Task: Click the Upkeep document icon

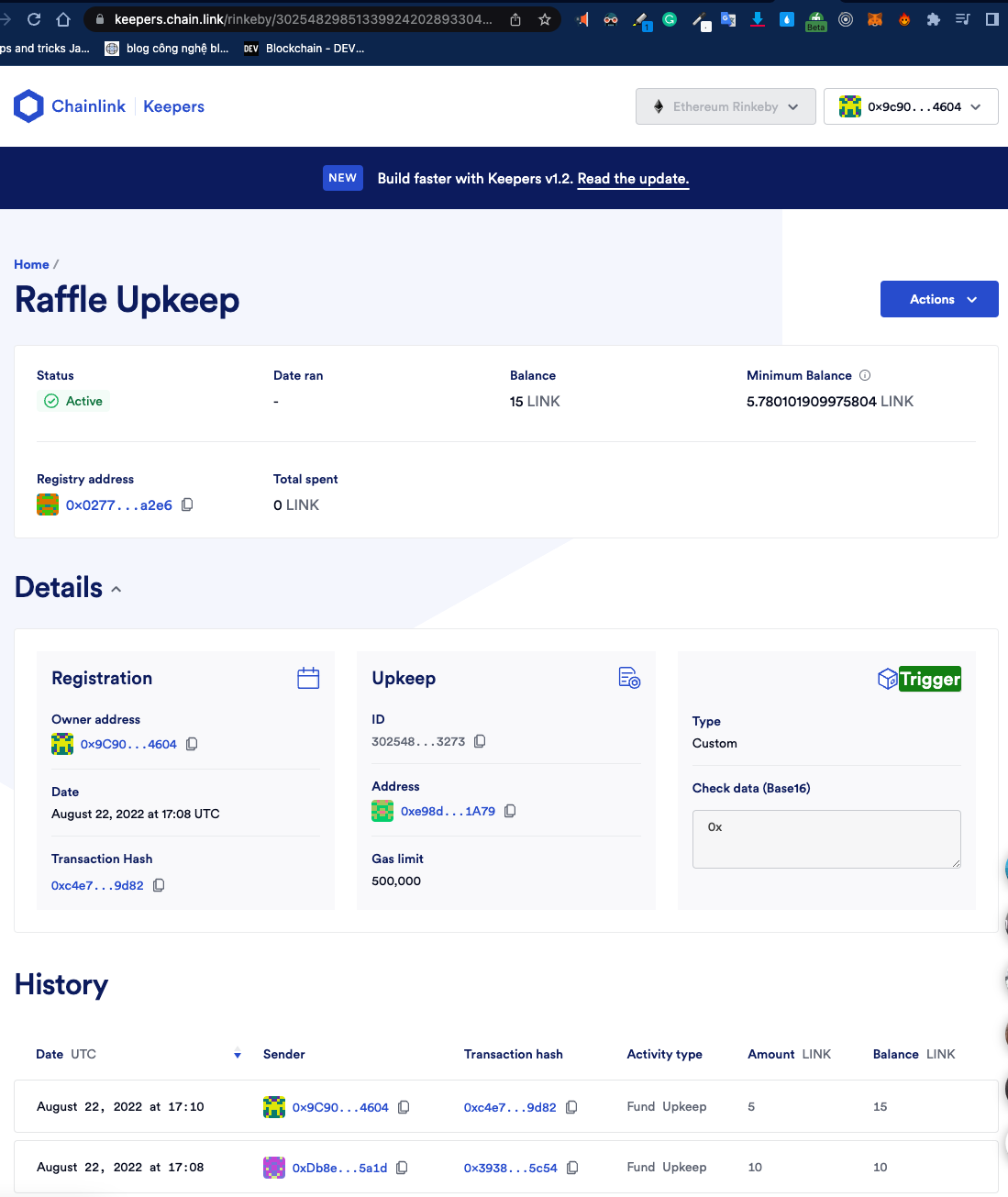Action: tap(629, 678)
